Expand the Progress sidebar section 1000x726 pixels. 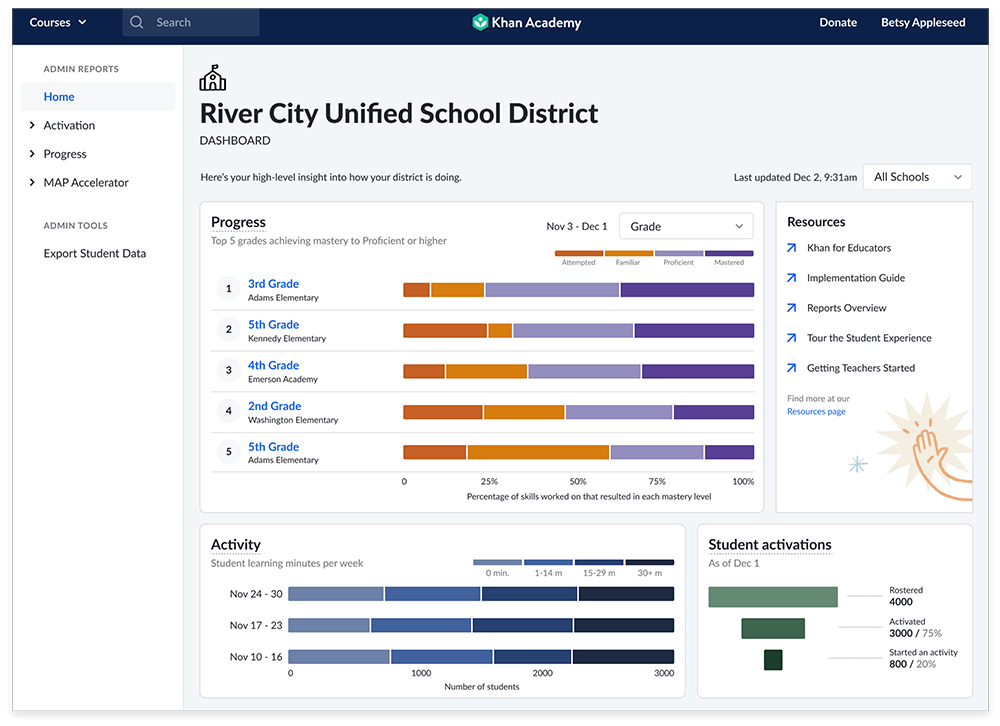[x=34, y=154]
